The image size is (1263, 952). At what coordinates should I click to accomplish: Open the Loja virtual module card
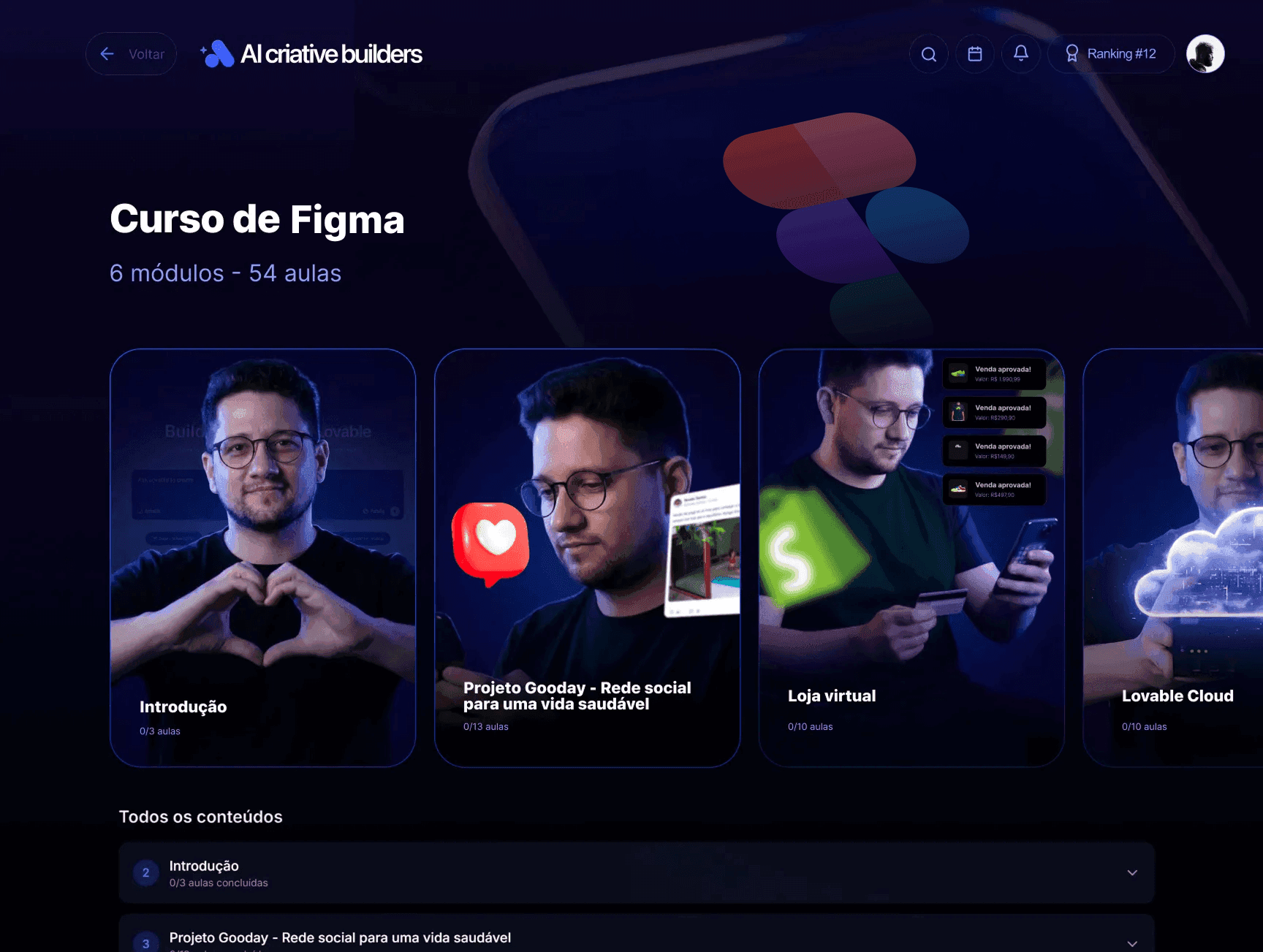pos(911,558)
